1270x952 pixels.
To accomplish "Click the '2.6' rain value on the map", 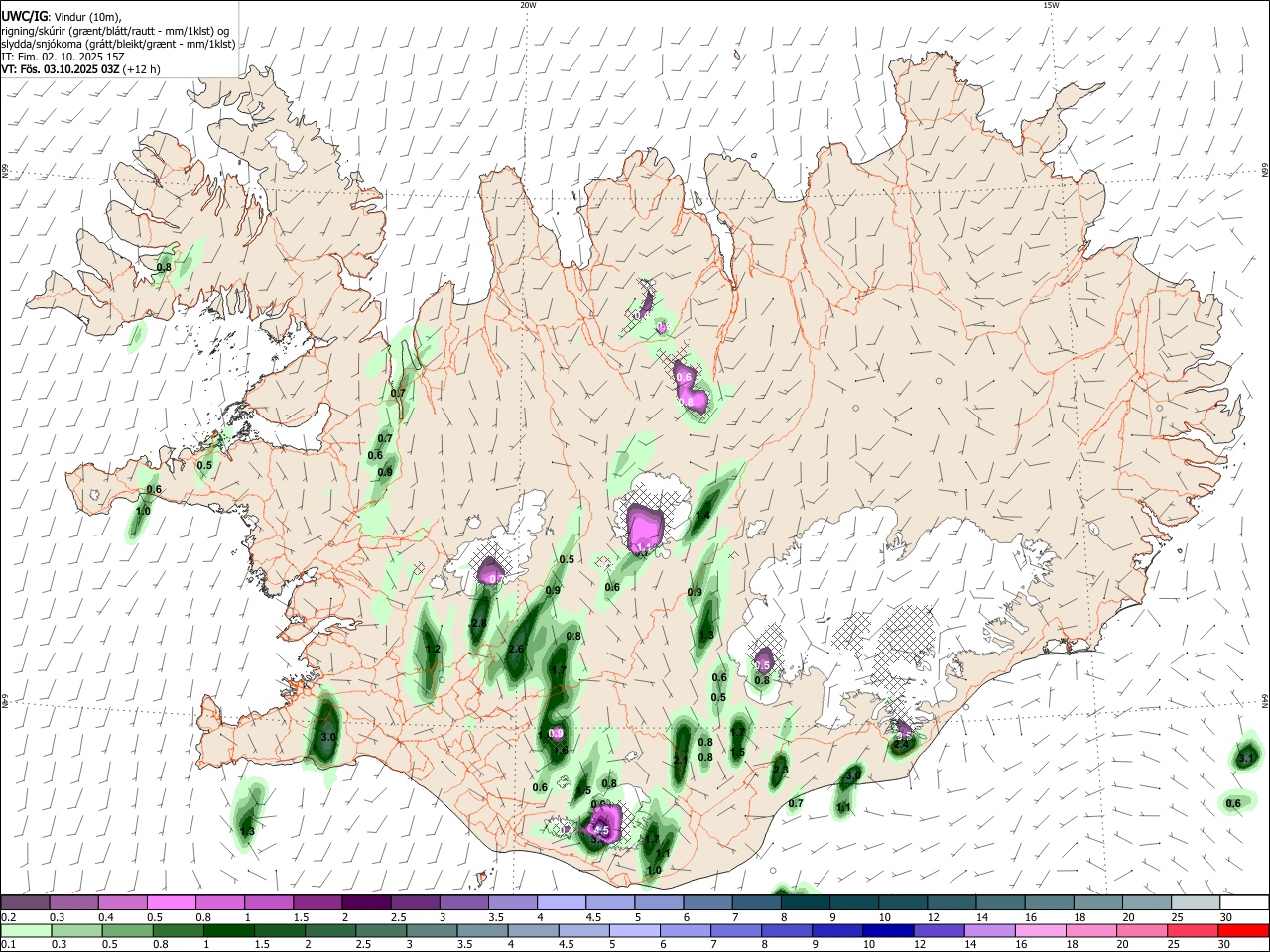I will click(516, 650).
